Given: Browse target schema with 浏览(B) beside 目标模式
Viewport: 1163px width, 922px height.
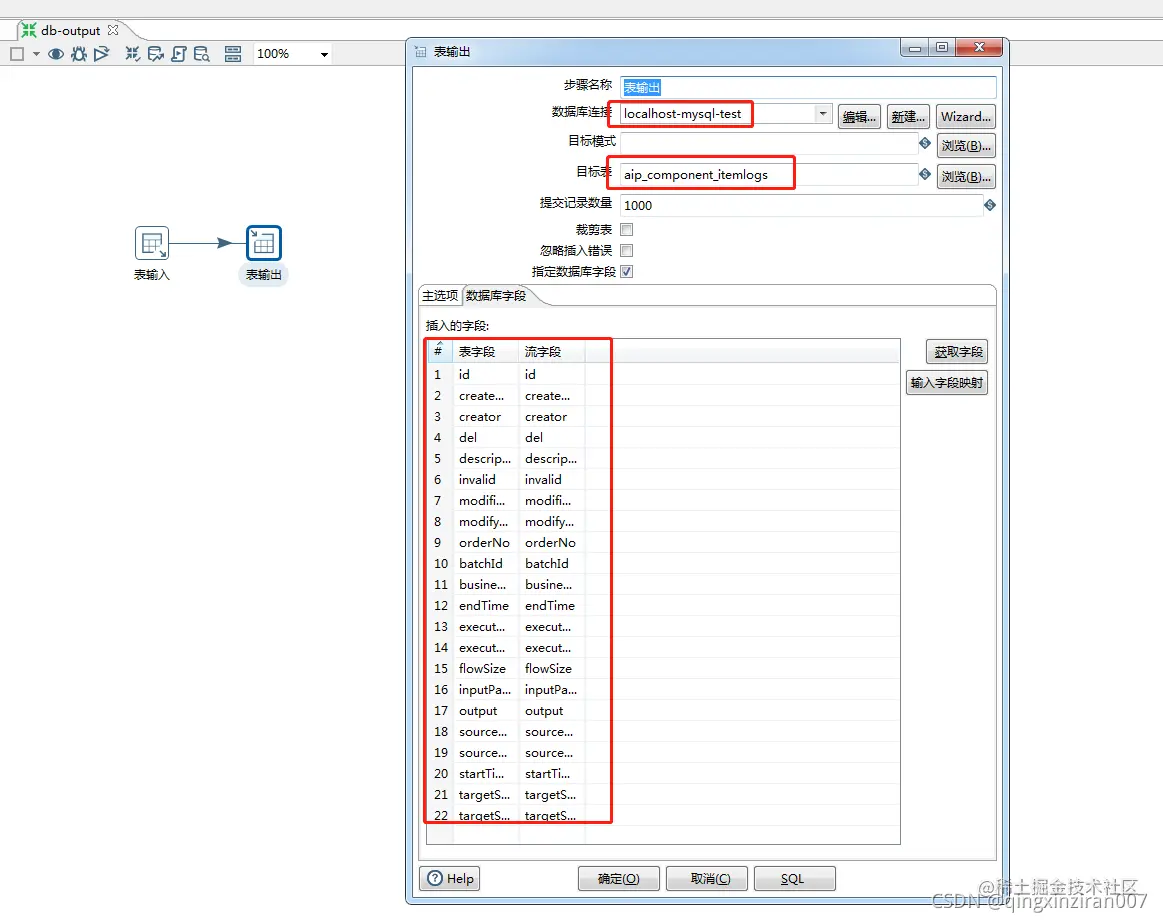Looking at the screenshot, I should pos(966,145).
